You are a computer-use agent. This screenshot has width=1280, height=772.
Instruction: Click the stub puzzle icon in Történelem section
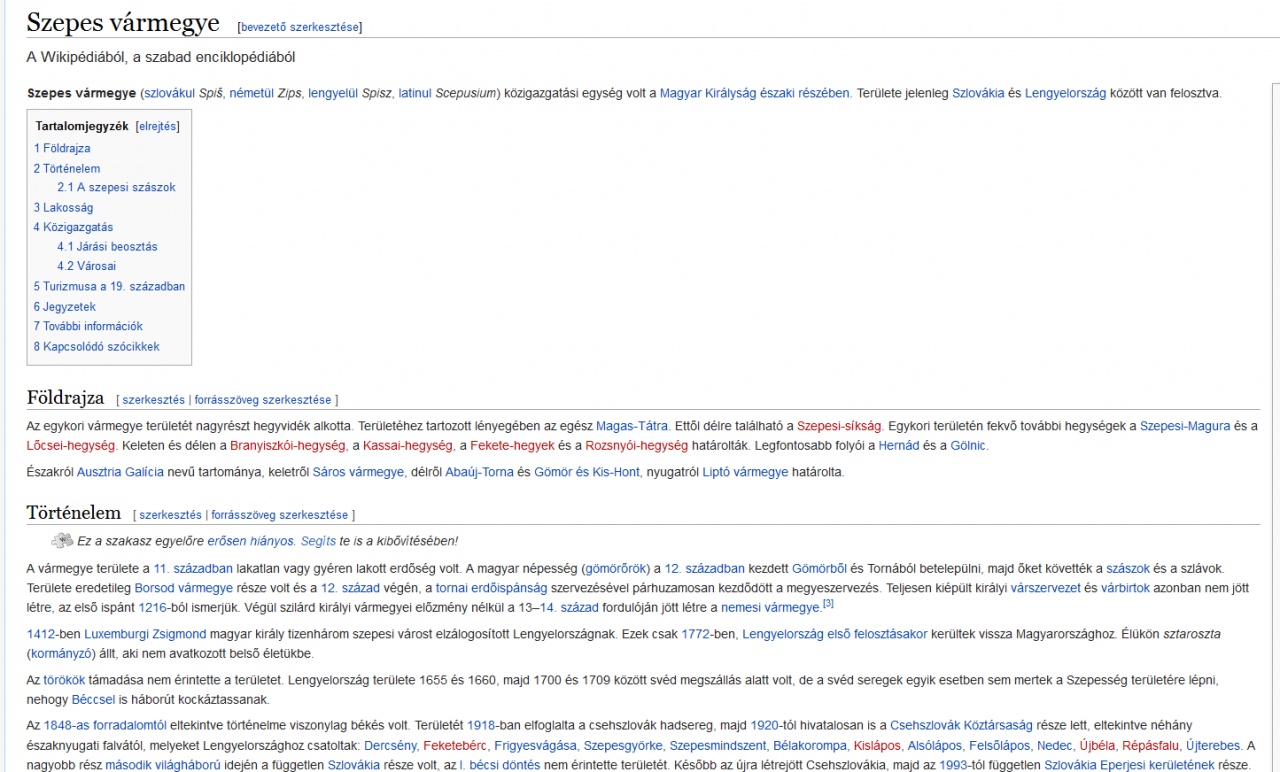[x=62, y=541]
